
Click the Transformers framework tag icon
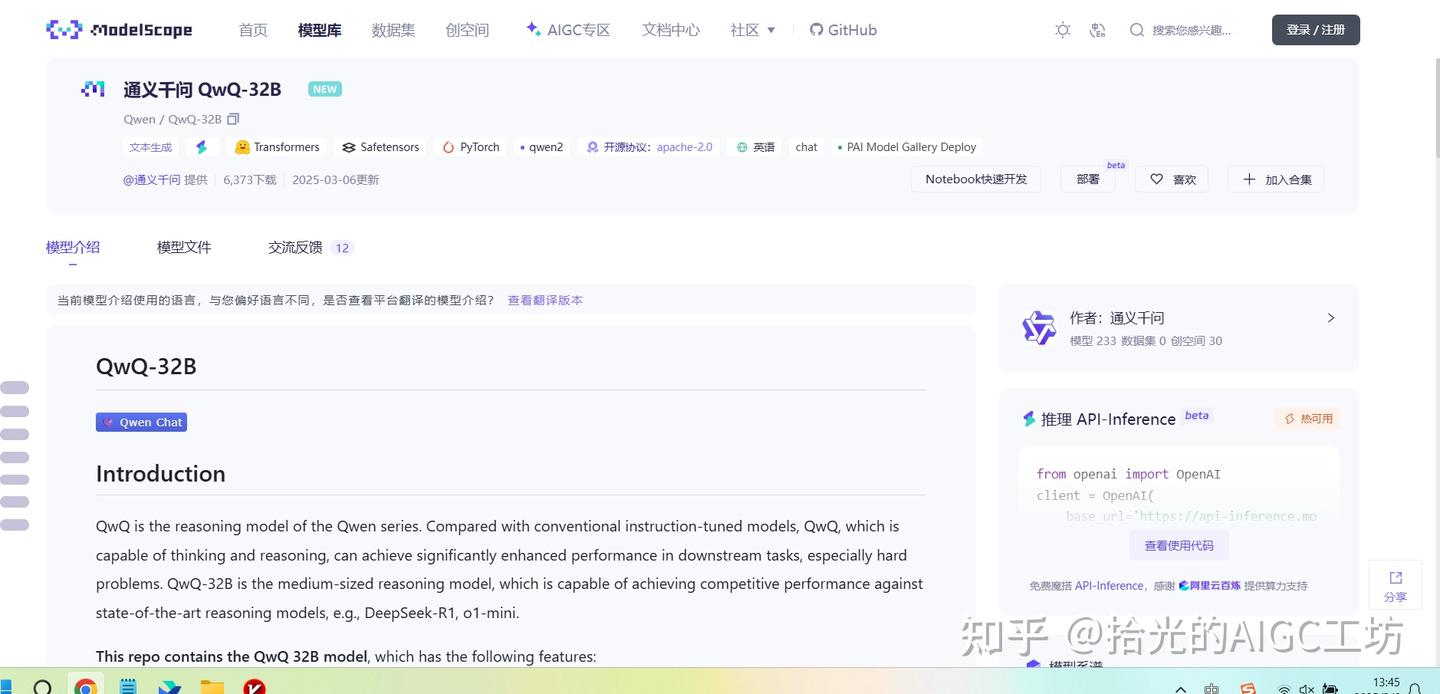pos(241,147)
